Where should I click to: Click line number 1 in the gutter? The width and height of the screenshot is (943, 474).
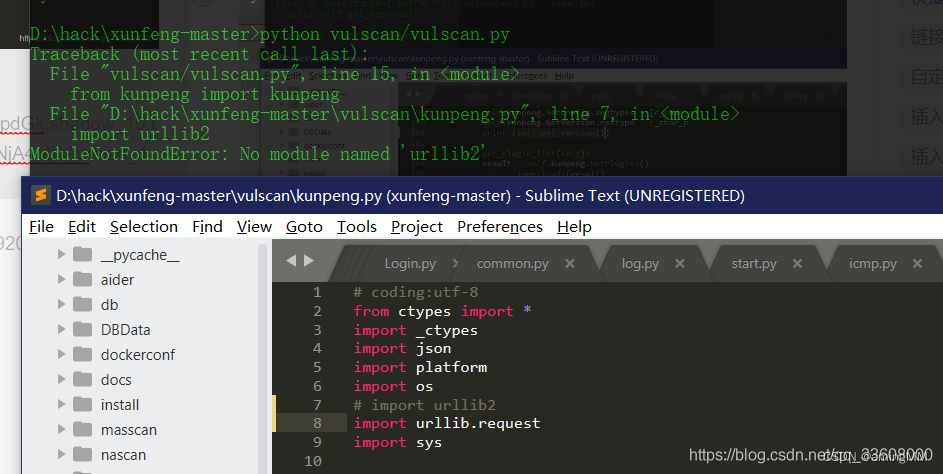[317, 292]
